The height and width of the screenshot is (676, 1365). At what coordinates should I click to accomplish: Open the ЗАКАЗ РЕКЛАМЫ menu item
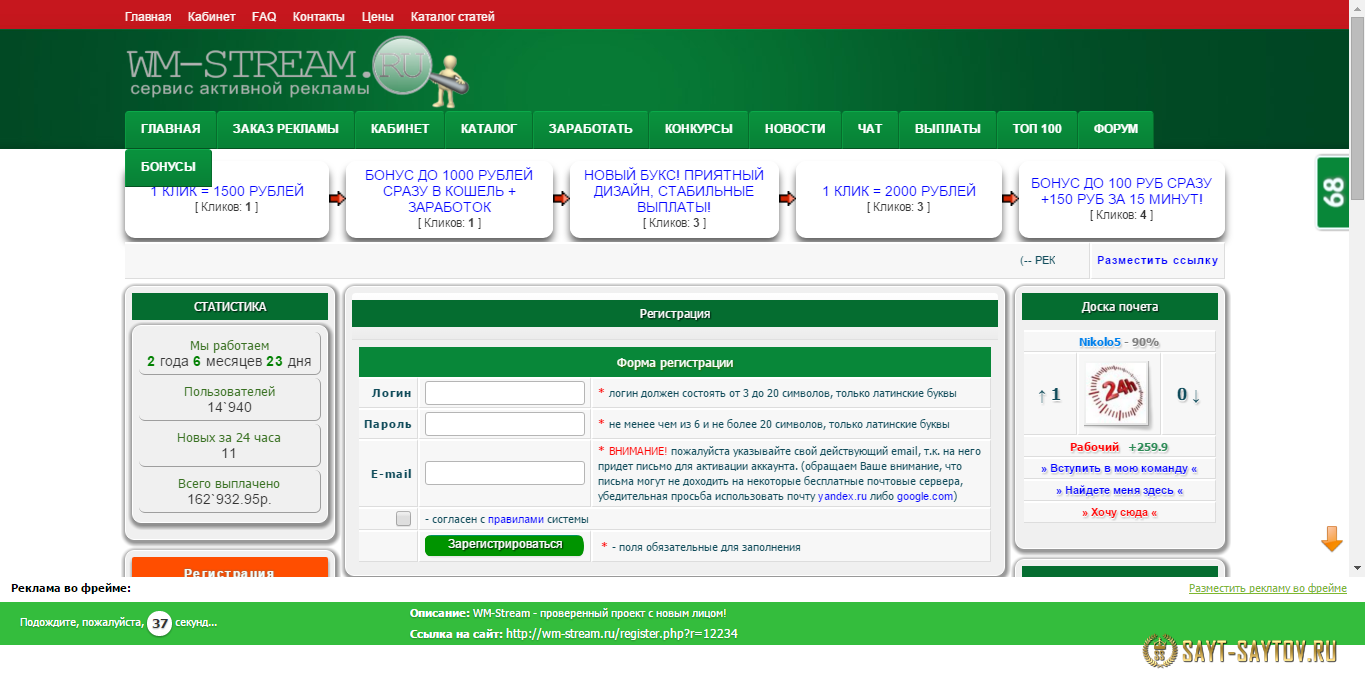pos(285,129)
